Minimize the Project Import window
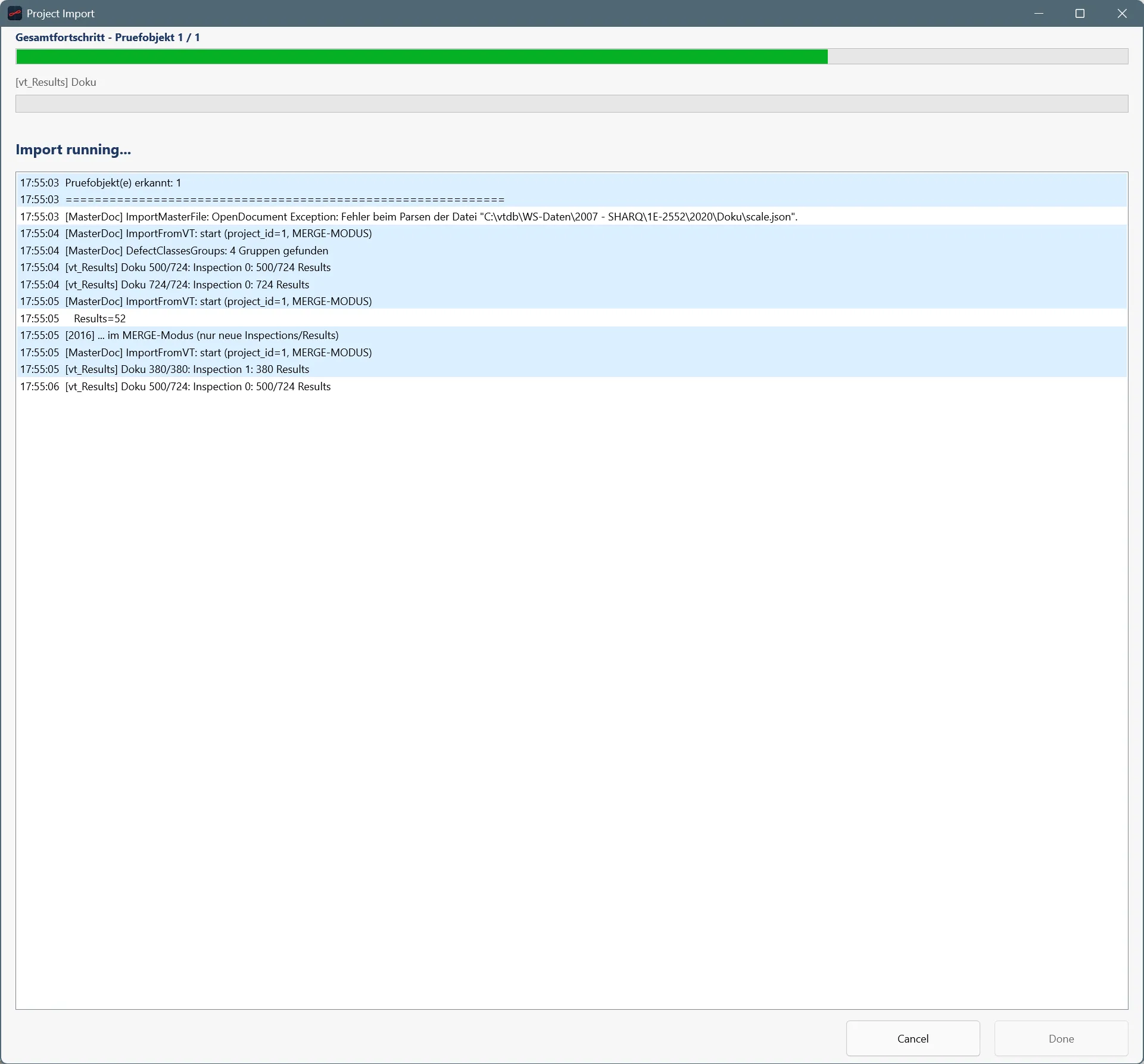 [x=1039, y=13]
